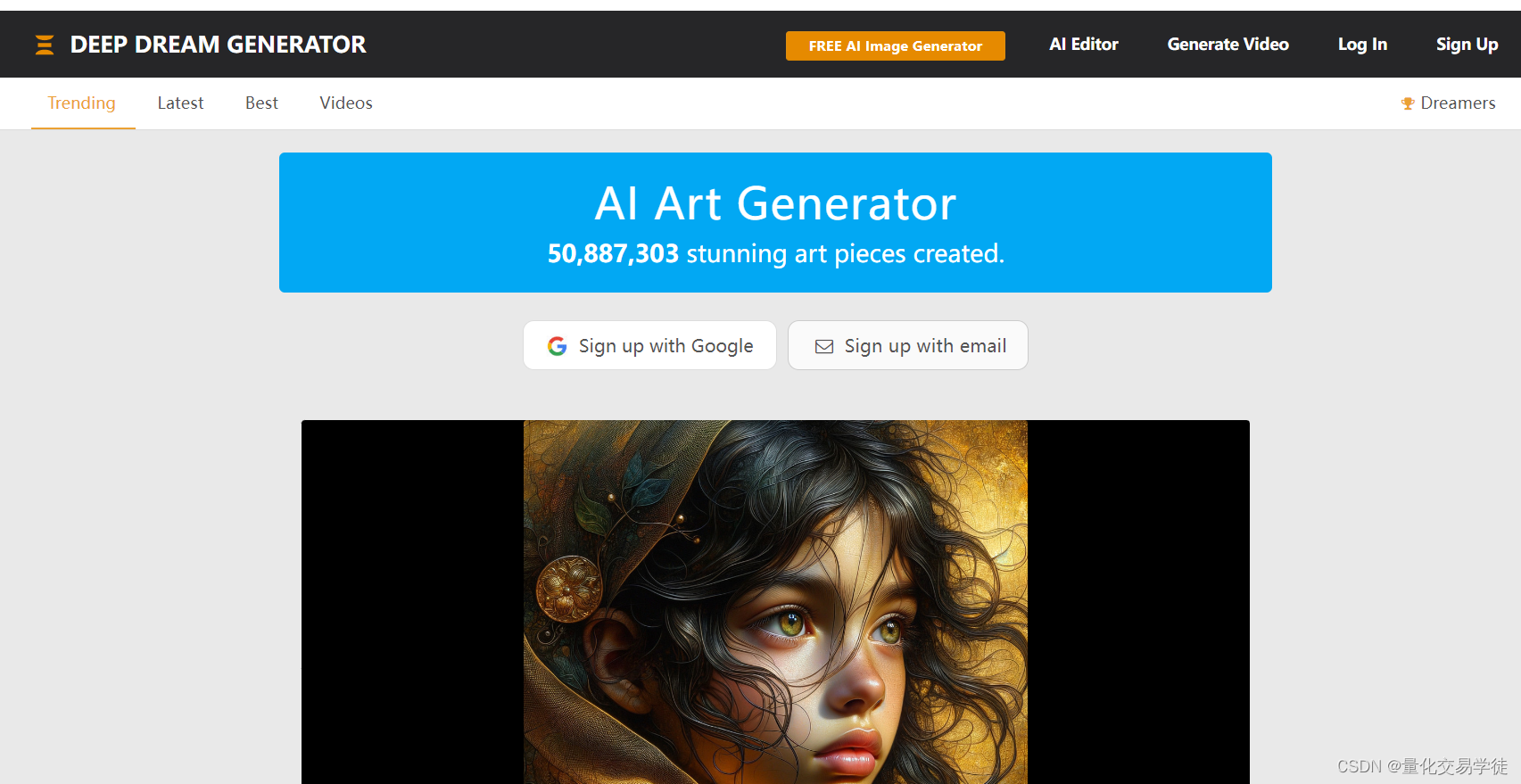The height and width of the screenshot is (784, 1521).
Task: View the Dreamers leaderboard link
Action: coord(1457,103)
